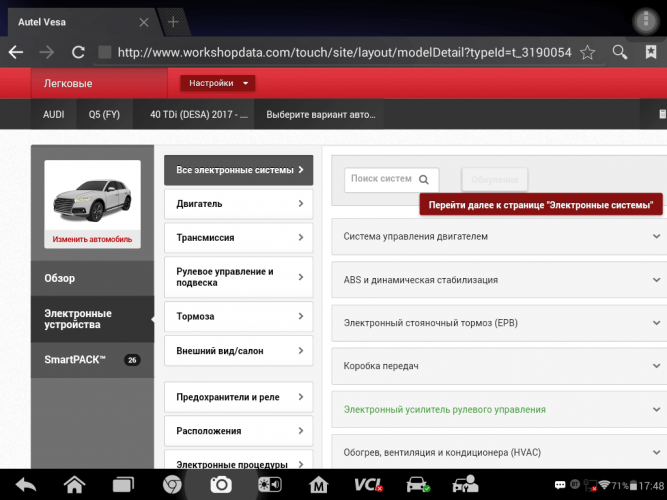Open the three-dot browser menu
This screenshot has height=500, width=667.
646,20
